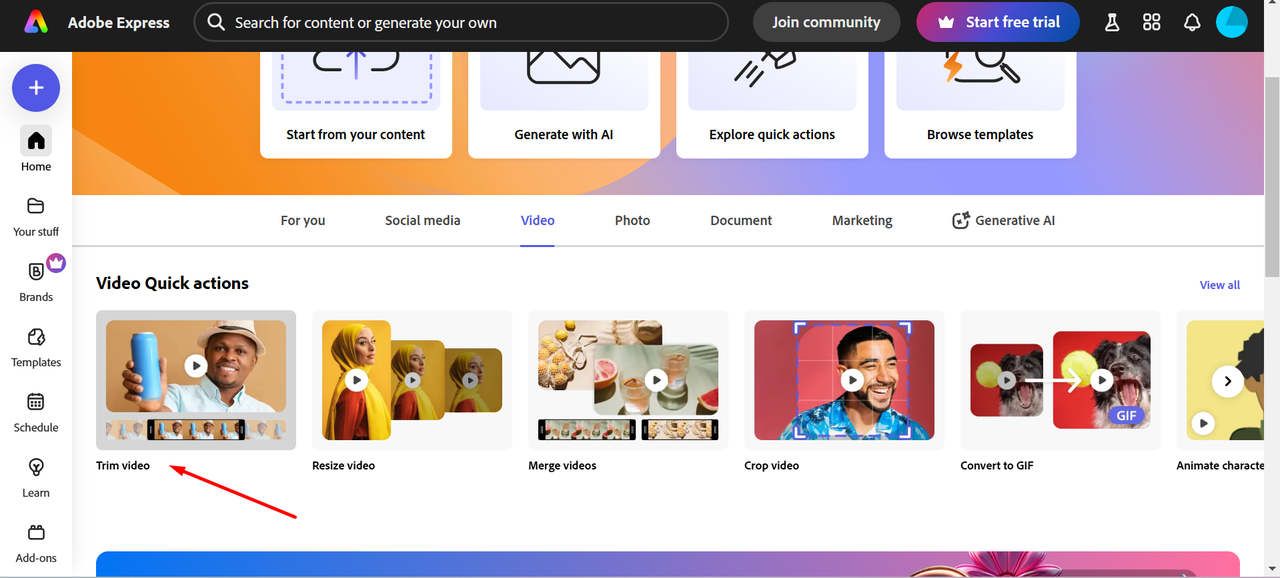Click the magnifier icon on Browse templates
This screenshot has width=1280, height=578.
(x=982, y=67)
